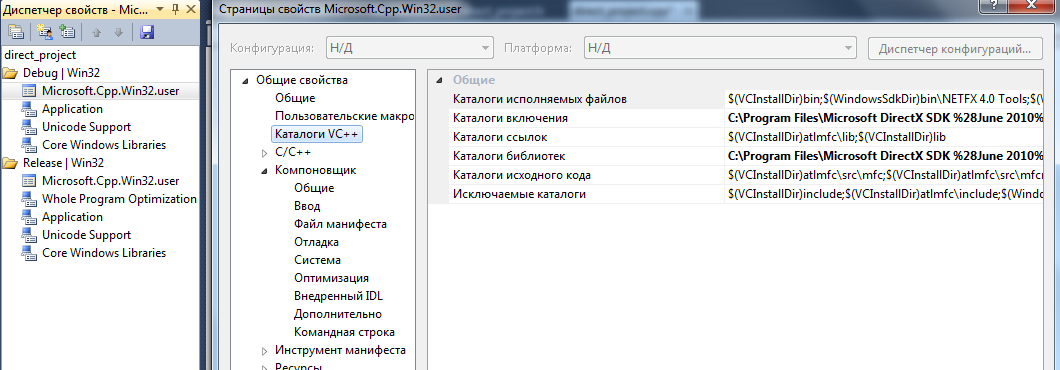Select the direct_project root node
Viewport: 1060px width, 370px height.
(40, 55)
